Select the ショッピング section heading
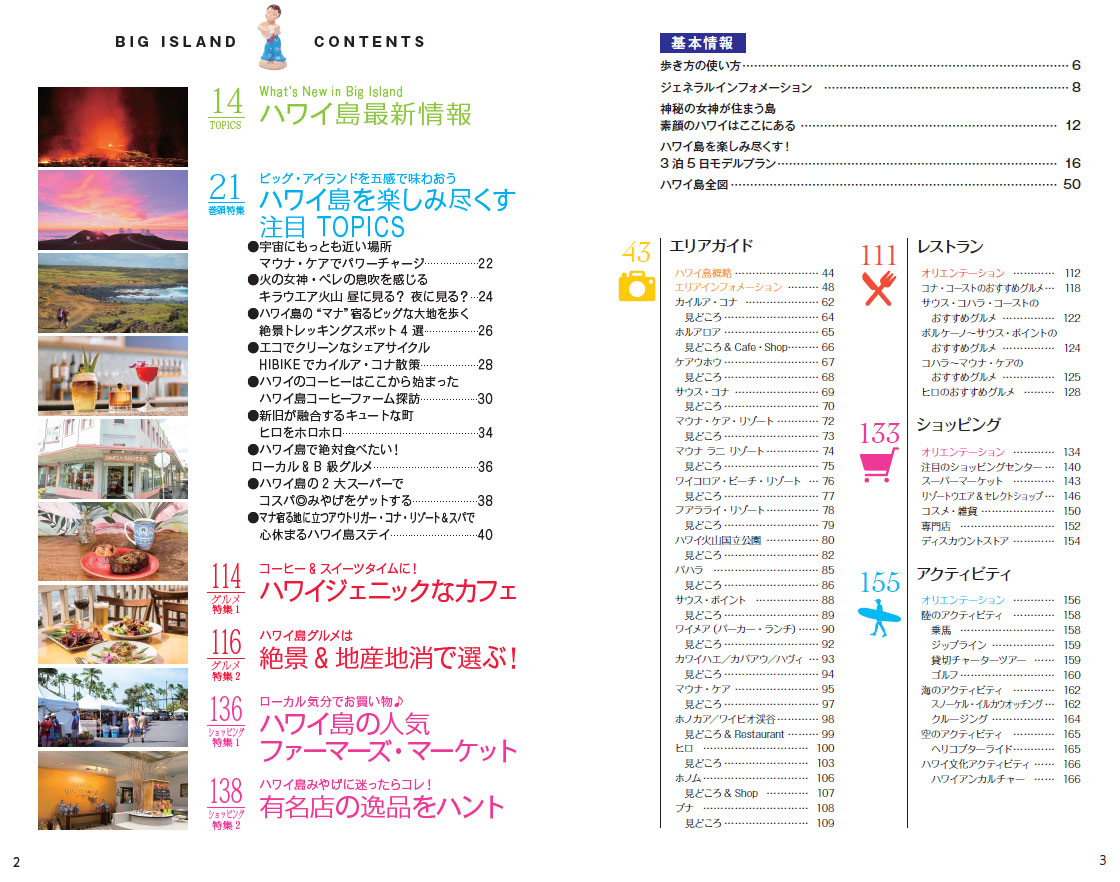Viewport: 1120px width, 882px height. pos(959,424)
